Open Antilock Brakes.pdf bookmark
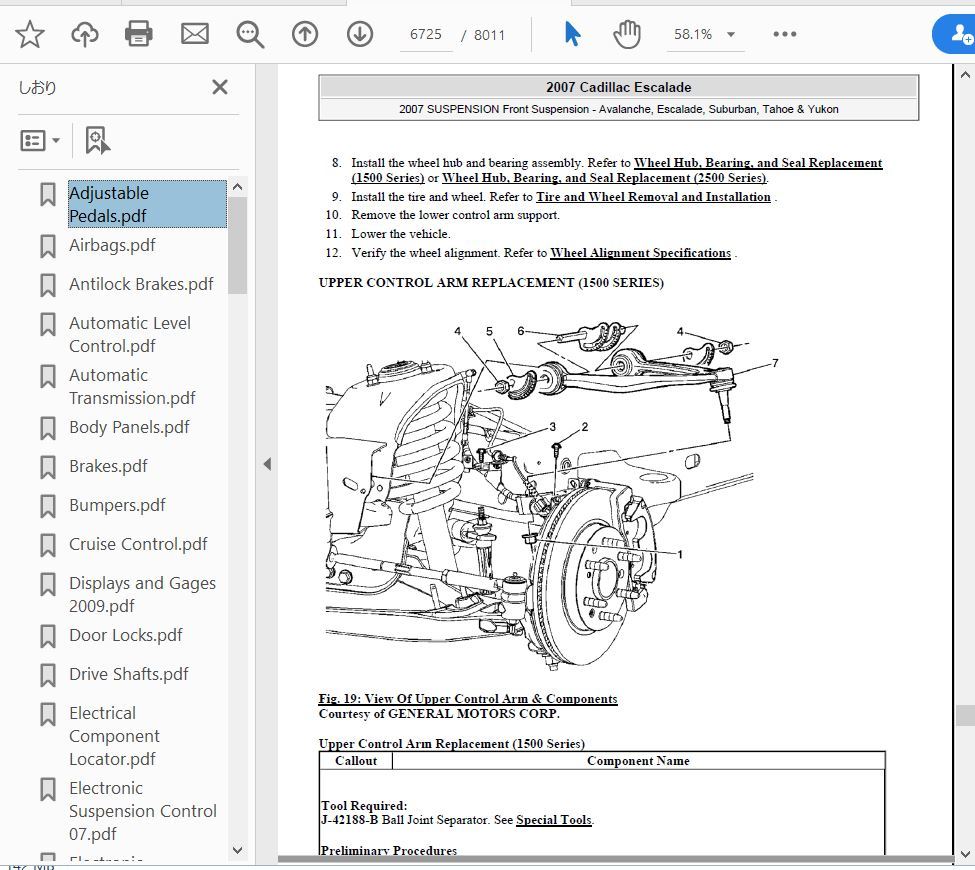This screenshot has width=975, height=870. pos(141,284)
